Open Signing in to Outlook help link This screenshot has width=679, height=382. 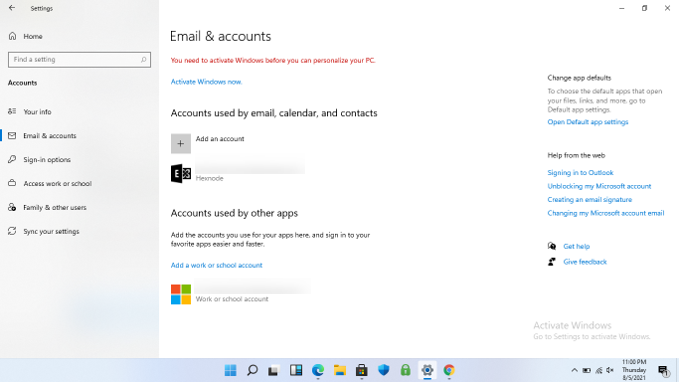(580, 173)
